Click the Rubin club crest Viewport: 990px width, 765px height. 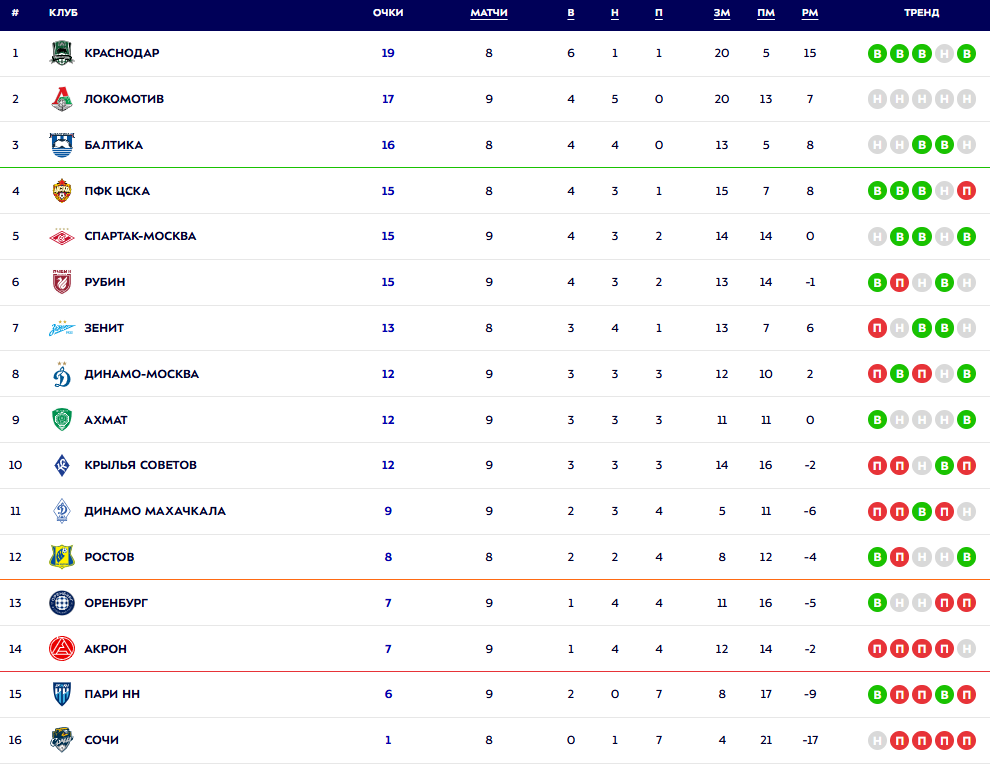[62, 282]
